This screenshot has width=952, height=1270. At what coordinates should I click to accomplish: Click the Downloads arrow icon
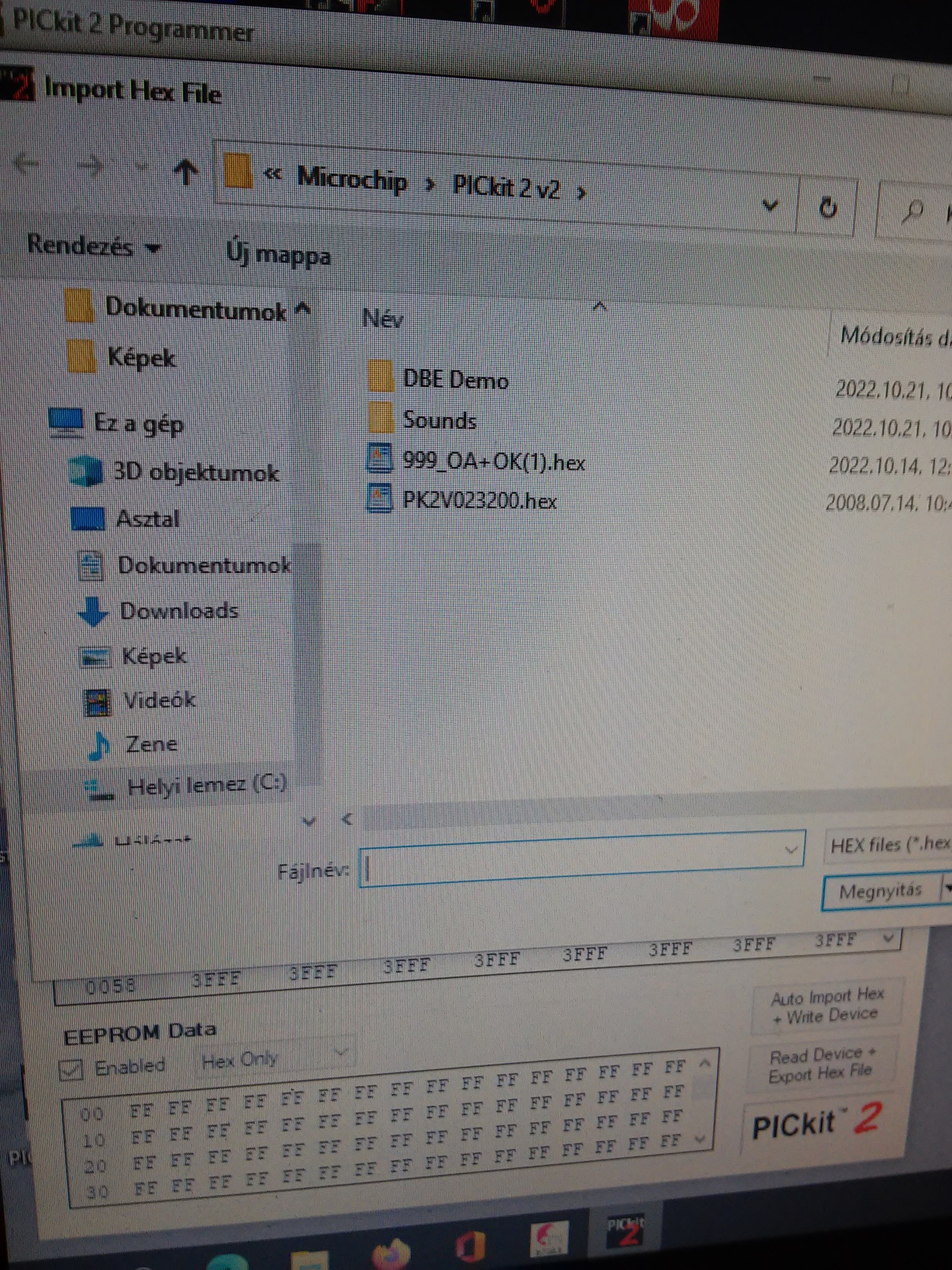[93, 611]
